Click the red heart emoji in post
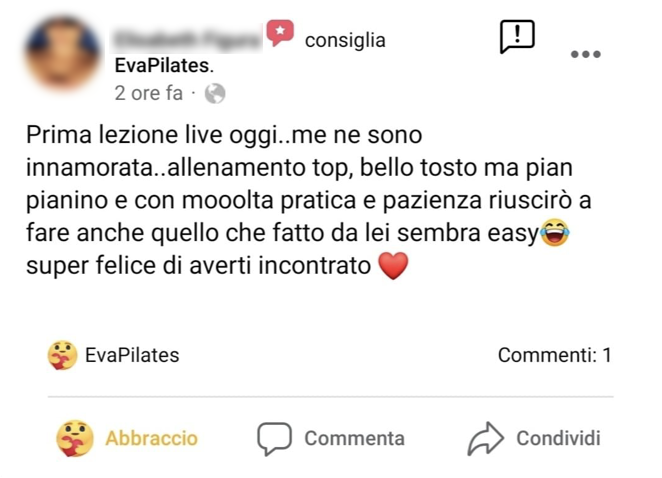 pos(395,267)
